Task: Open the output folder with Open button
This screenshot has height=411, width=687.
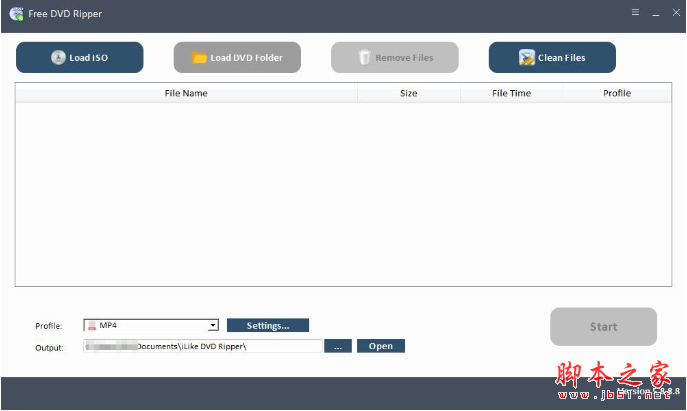Action: [381, 346]
